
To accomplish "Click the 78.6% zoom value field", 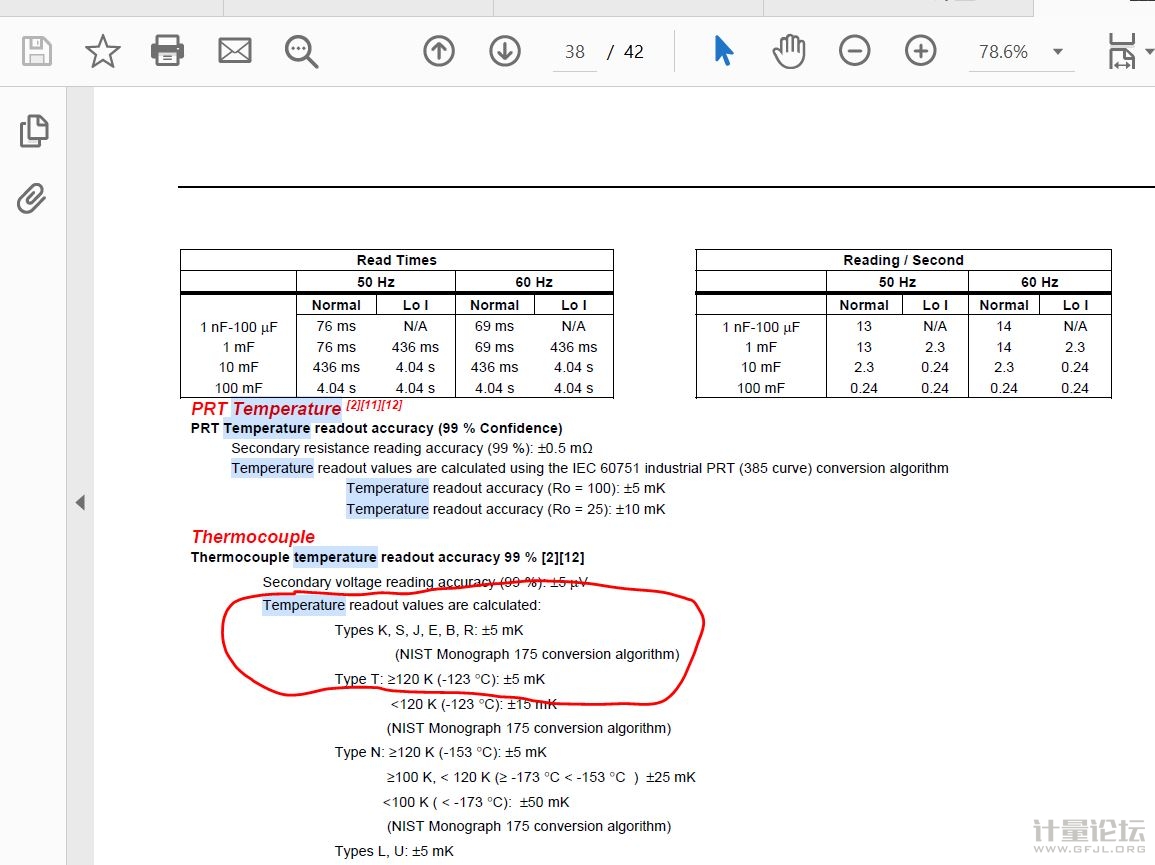I will [1003, 52].
